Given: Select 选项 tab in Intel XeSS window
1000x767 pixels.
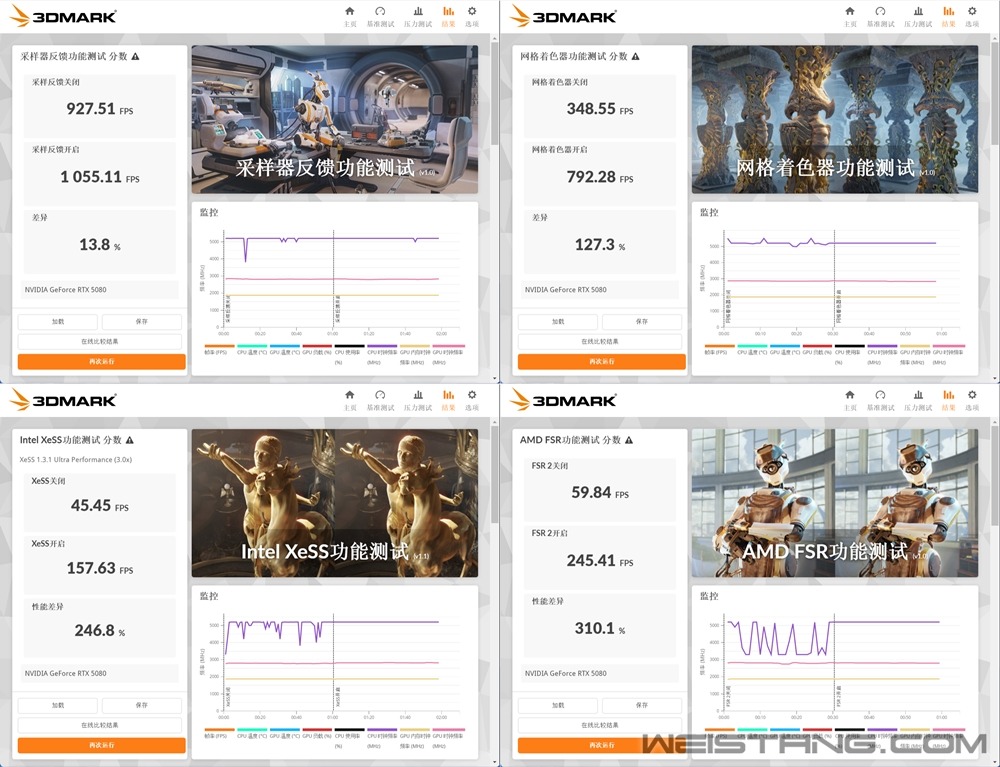Looking at the screenshot, I should pyautogui.click(x=472, y=400).
